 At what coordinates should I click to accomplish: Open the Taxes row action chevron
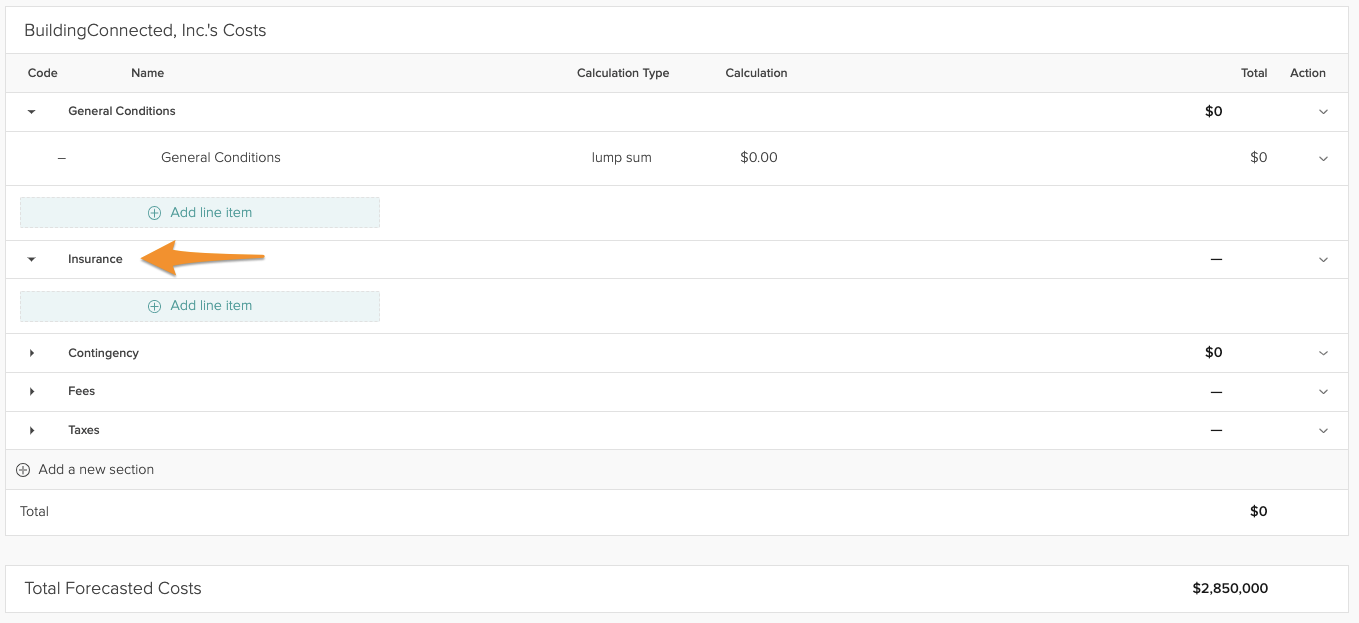click(1323, 431)
